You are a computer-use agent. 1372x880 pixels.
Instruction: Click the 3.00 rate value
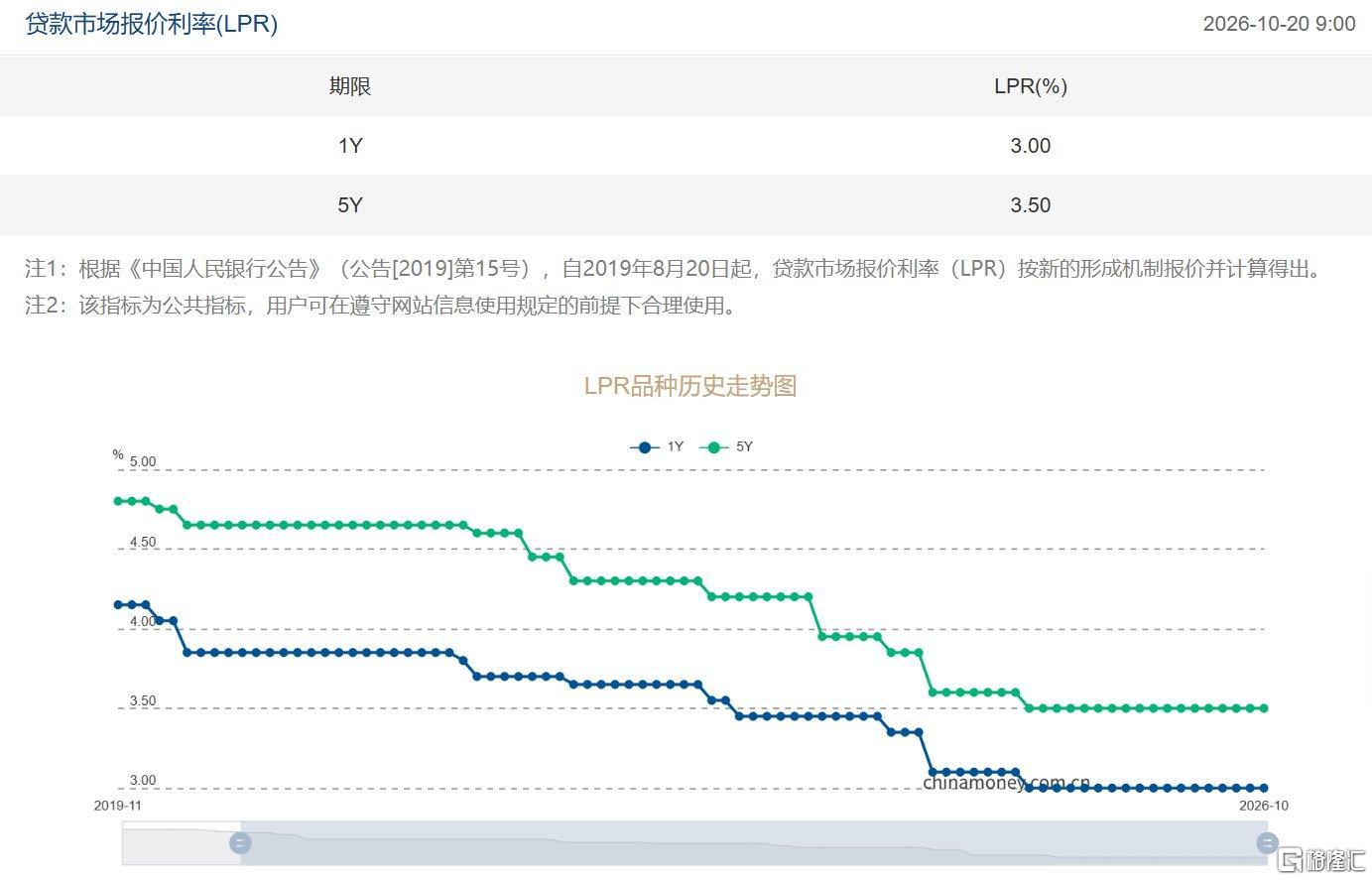click(1031, 146)
